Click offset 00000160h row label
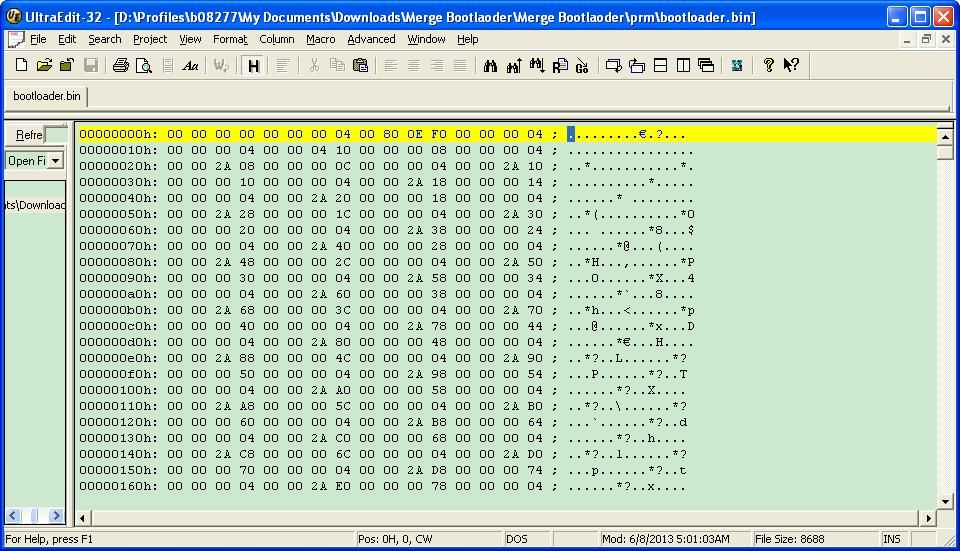 point(118,486)
